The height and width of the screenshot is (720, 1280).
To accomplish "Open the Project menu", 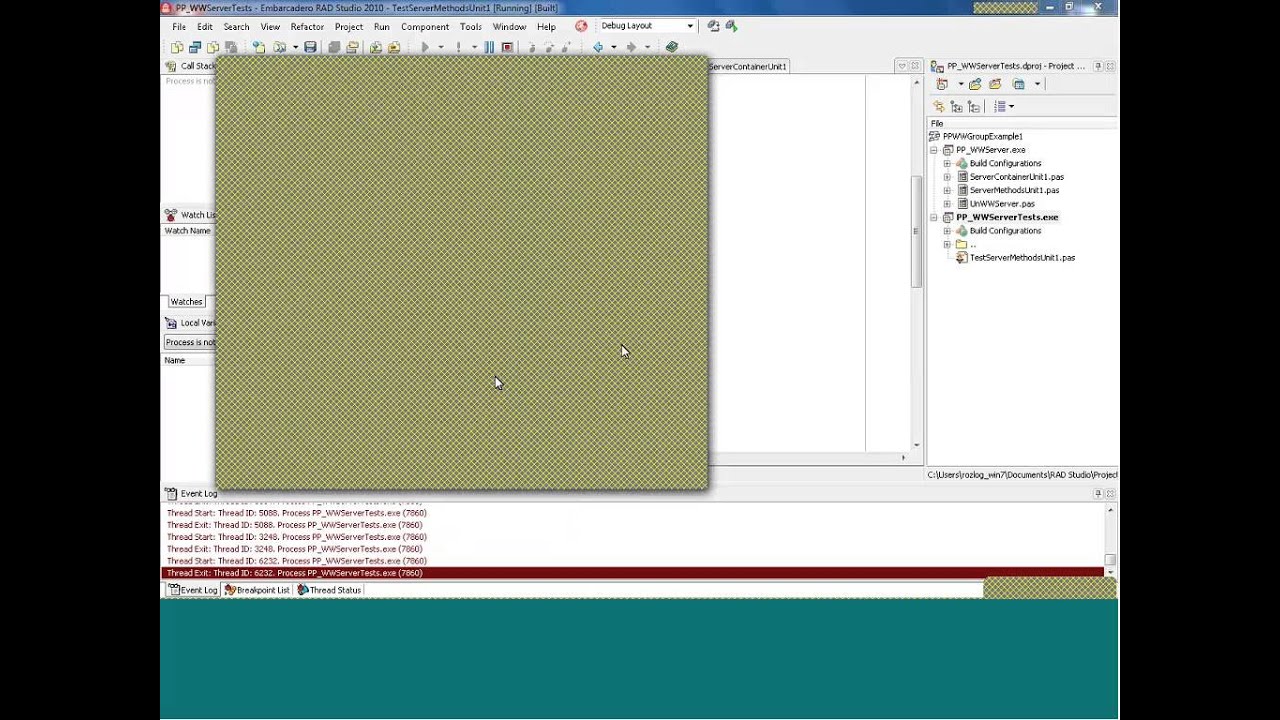I will tap(349, 27).
